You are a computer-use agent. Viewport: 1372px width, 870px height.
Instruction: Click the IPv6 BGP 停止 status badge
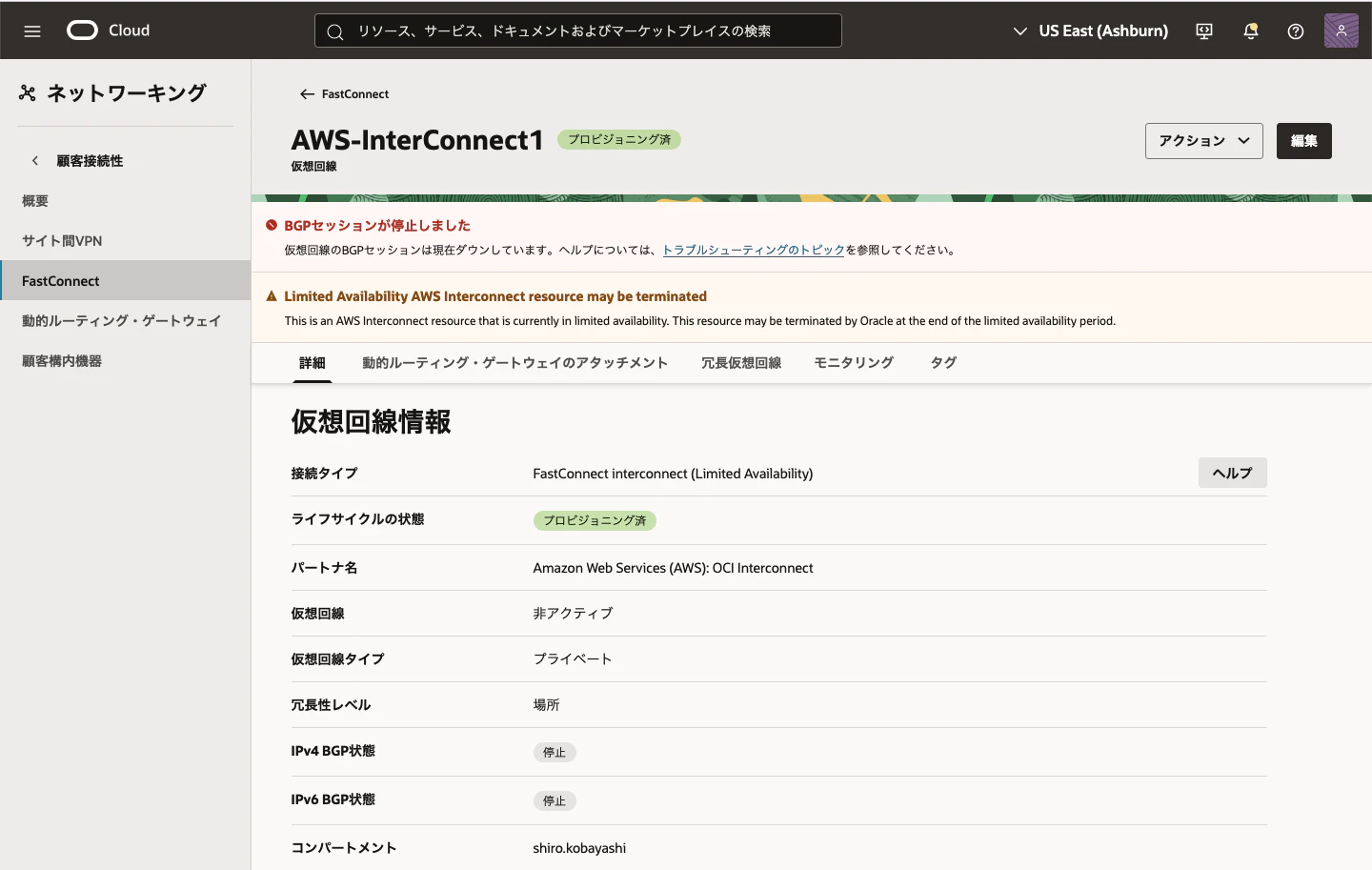tap(555, 801)
